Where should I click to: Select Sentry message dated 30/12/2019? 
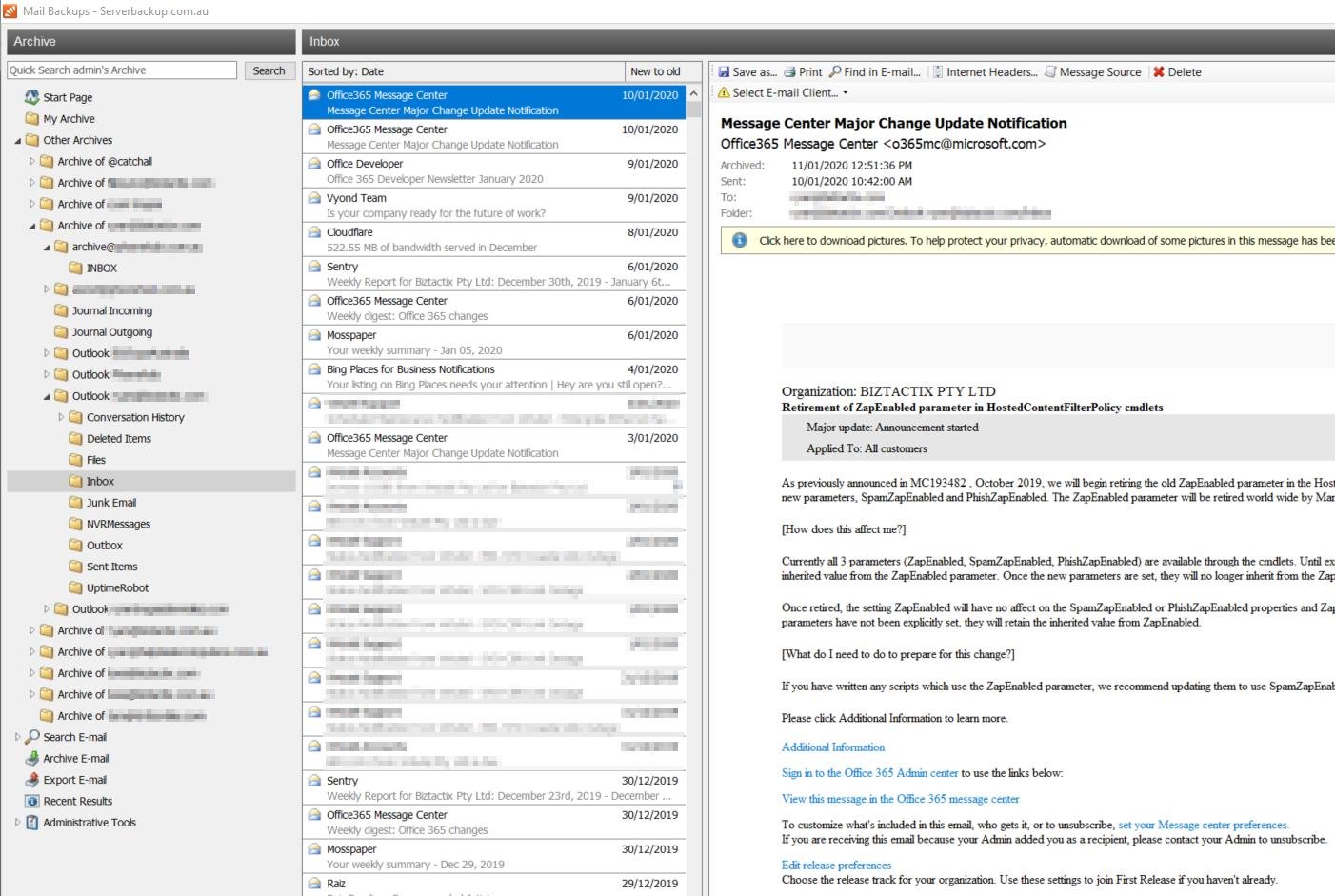point(494,788)
